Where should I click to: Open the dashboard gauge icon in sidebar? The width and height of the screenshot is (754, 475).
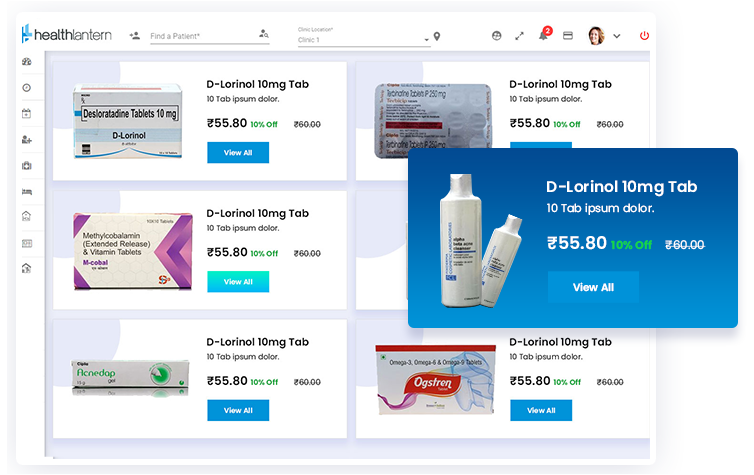click(27, 62)
